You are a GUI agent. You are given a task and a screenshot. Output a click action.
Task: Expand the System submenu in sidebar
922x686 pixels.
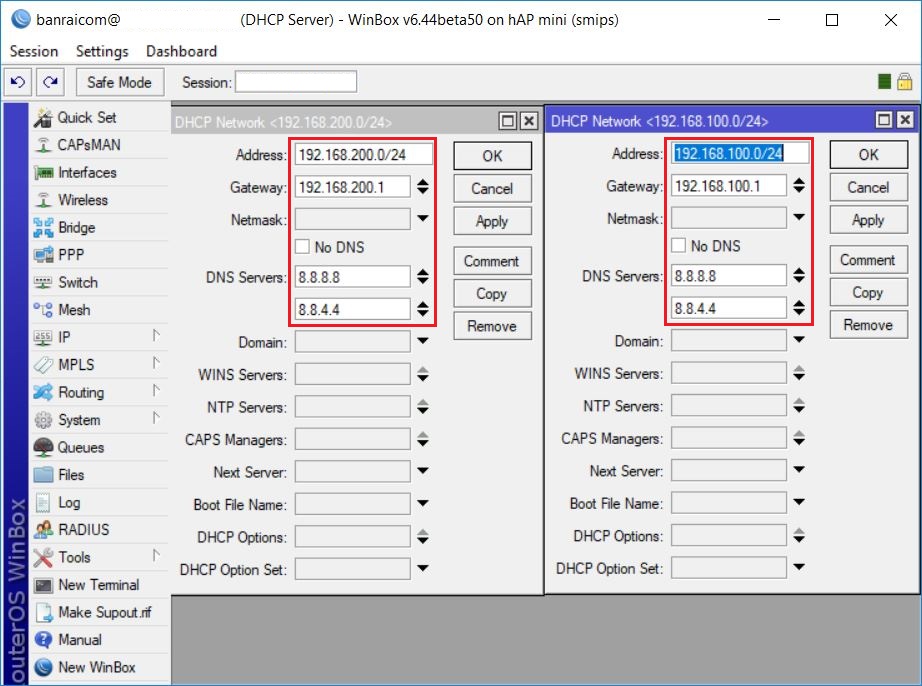[156, 418]
